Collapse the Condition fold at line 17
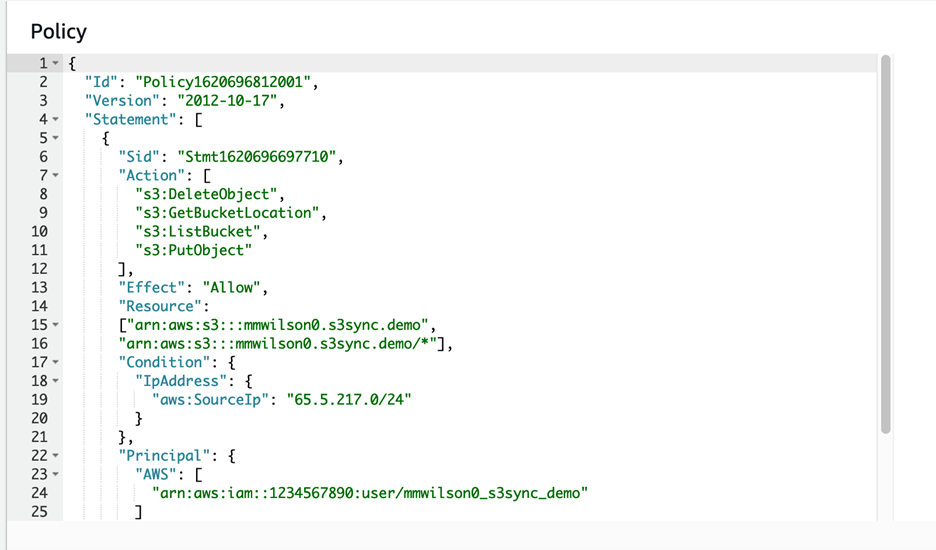The width and height of the screenshot is (936, 550). click(56, 362)
